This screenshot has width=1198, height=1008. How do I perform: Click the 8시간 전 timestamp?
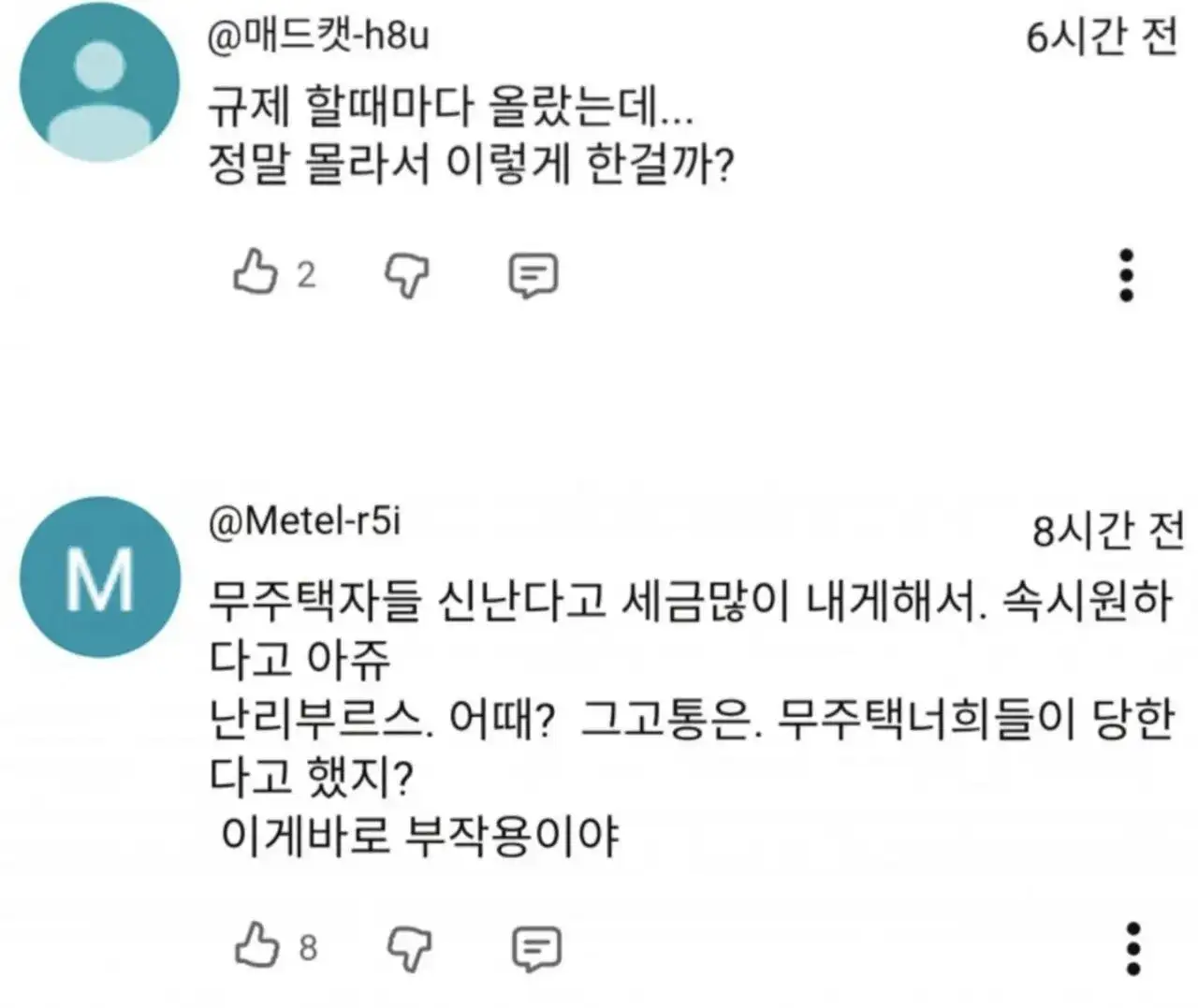(1108, 531)
